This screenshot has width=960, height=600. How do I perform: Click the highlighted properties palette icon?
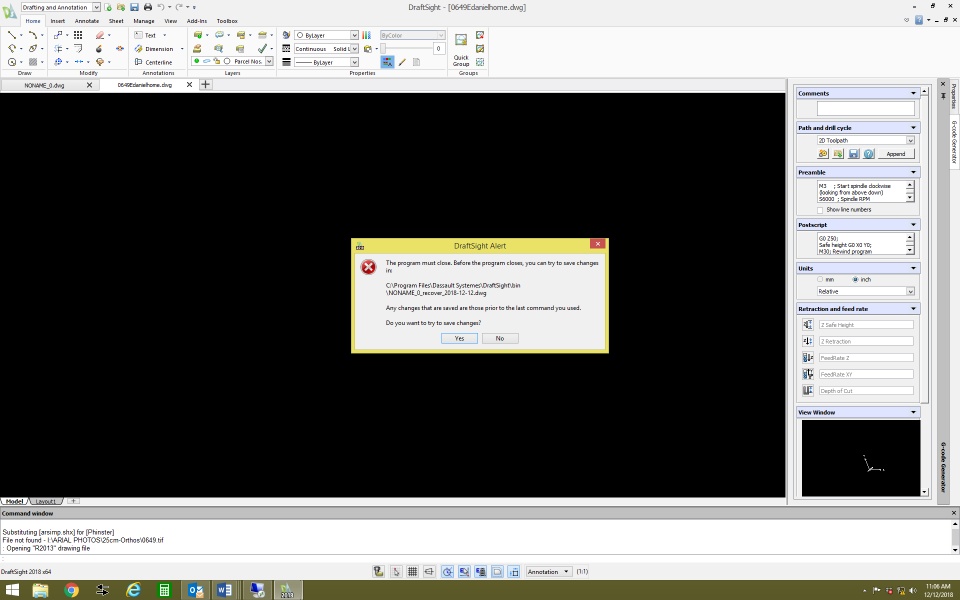pyautogui.click(x=387, y=62)
